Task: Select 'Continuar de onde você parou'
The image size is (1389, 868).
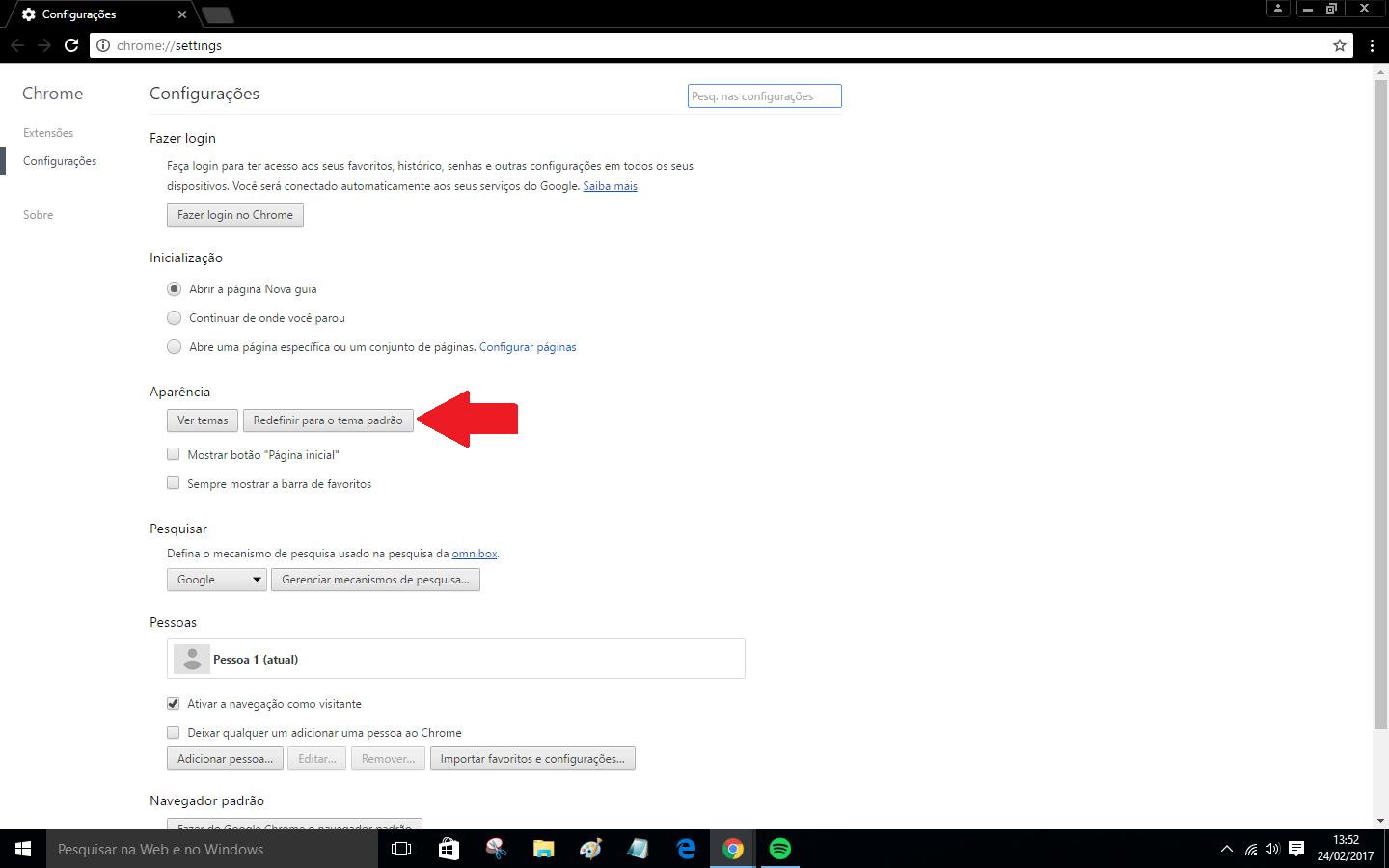Action: [x=174, y=317]
